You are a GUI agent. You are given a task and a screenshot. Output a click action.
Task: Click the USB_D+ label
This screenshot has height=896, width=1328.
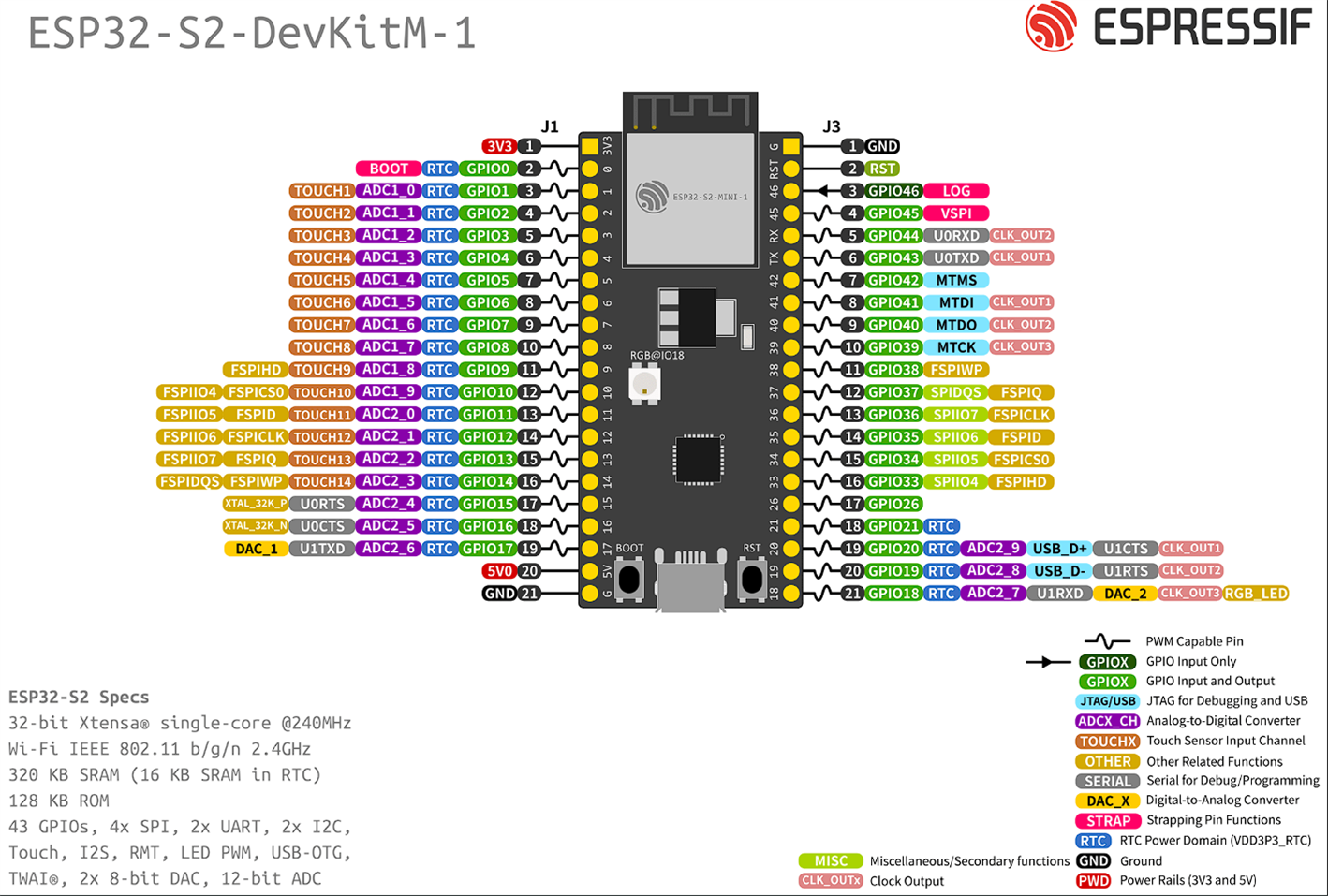1059,549
